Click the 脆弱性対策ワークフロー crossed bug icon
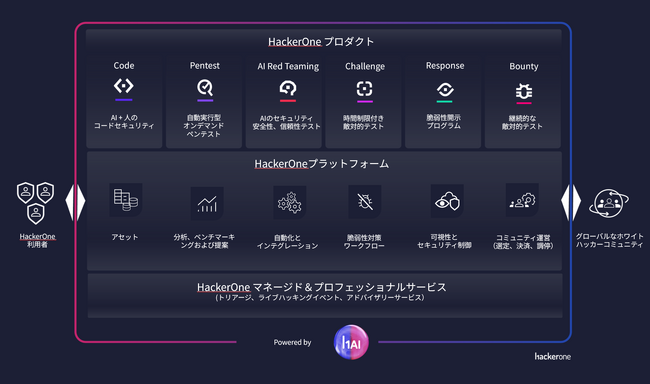This screenshot has width=650, height=384. tap(365, 202)
